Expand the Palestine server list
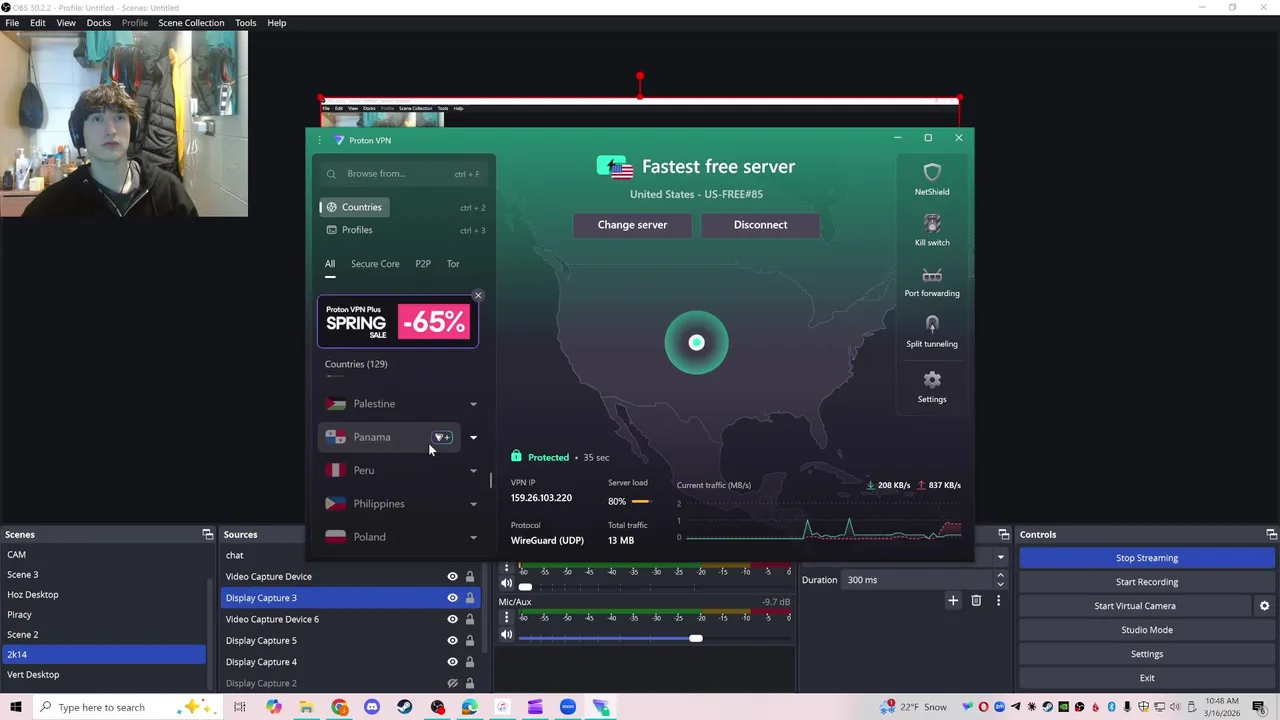Viewport: 1280px width, 720px height. click(x=473, y=404)
